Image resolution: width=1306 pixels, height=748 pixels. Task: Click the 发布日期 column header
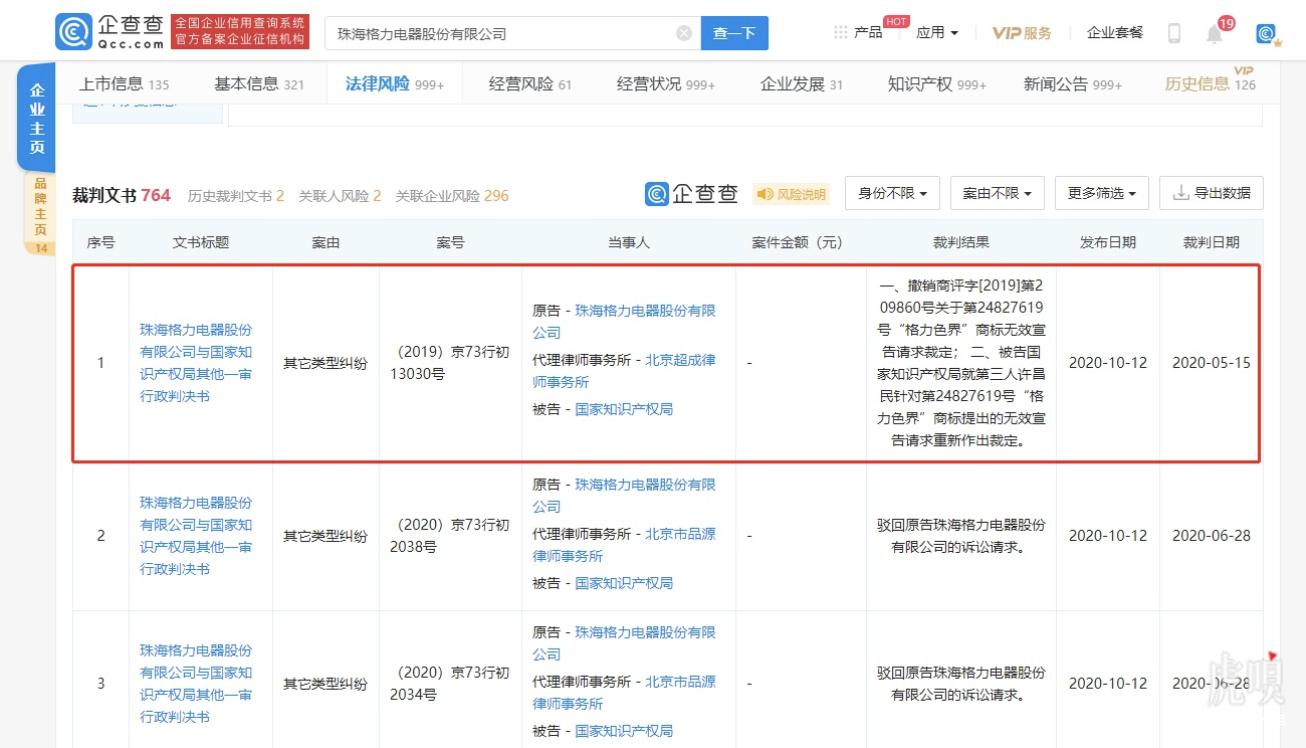coord(1107,242)
